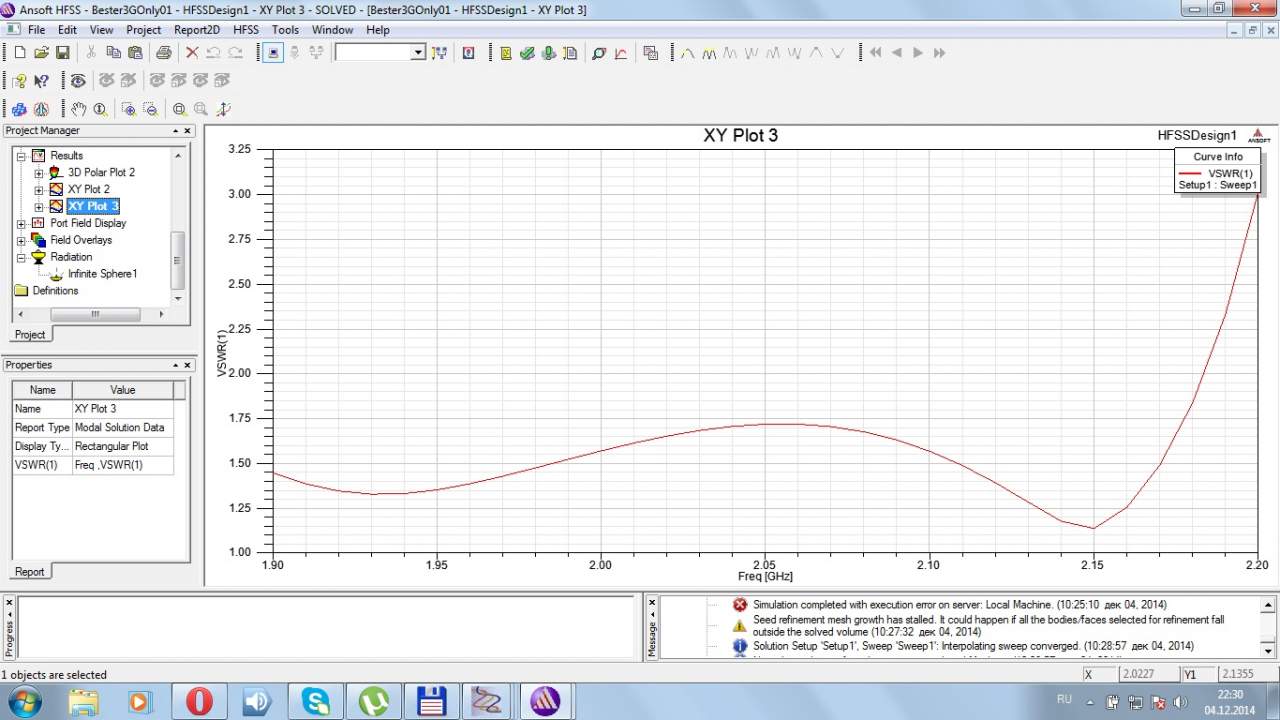Open the Report2D menu
The width and height of the screenshot is (1280, 720).
[196, 30]
